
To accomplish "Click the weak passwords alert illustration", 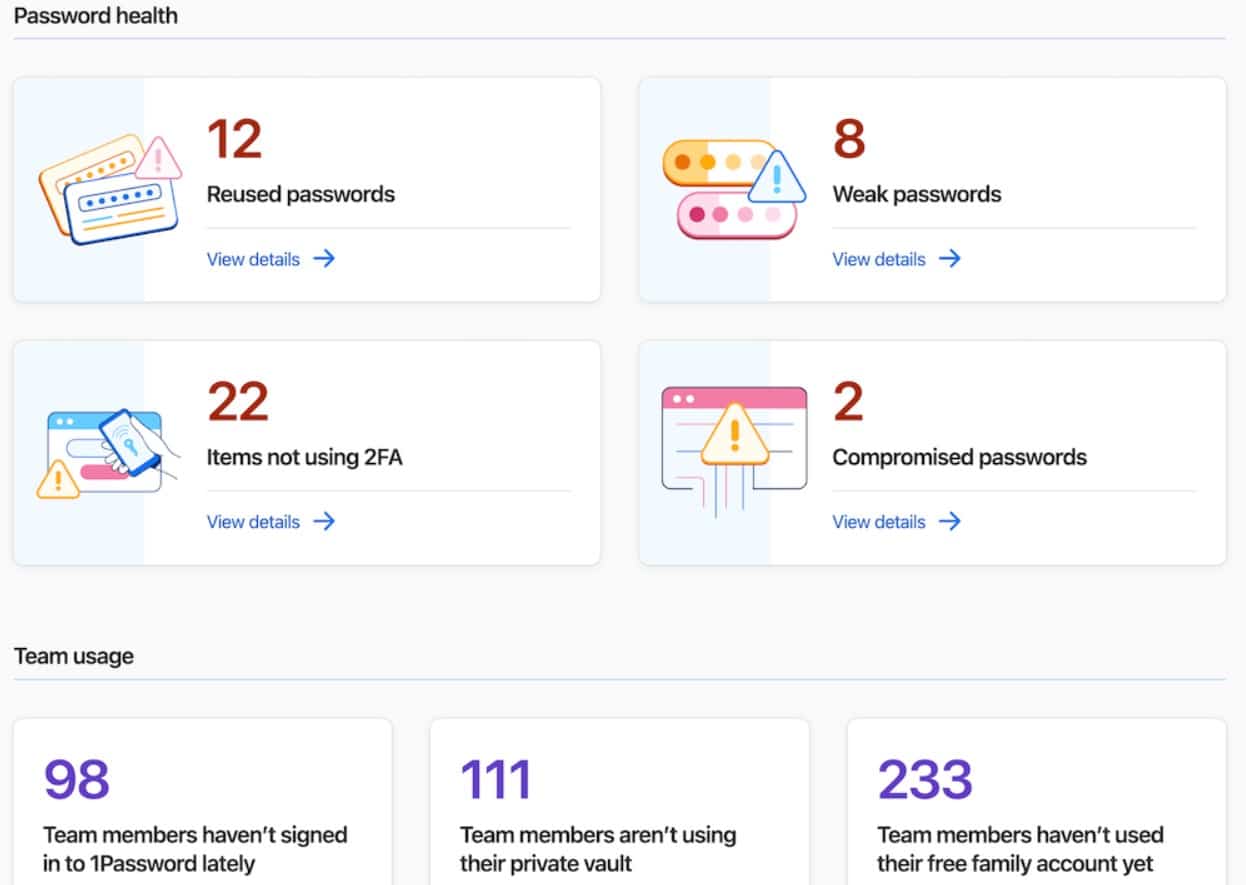I will click(735, 190).
